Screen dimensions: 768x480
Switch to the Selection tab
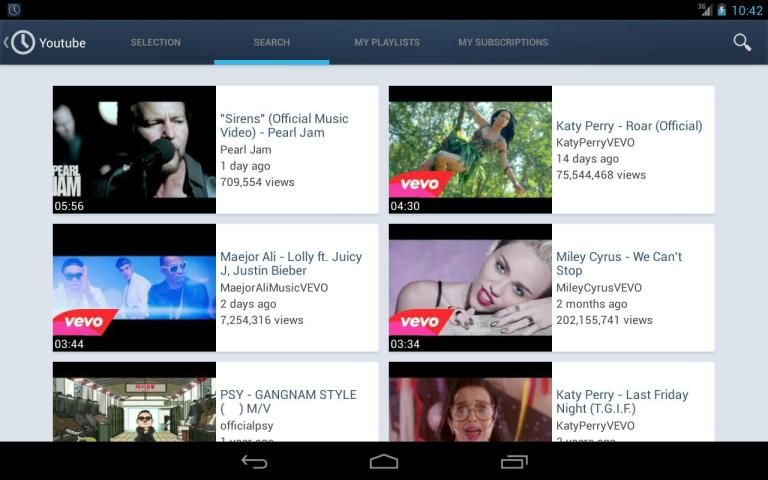[x=155, y=43]
